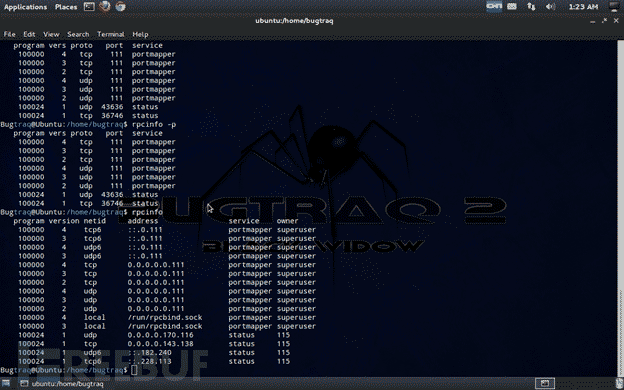Image resolution: width=624 pixels, height=390 pixels.
Task: Open the Chromium browser launcher
Action: [x=120, y=6]
